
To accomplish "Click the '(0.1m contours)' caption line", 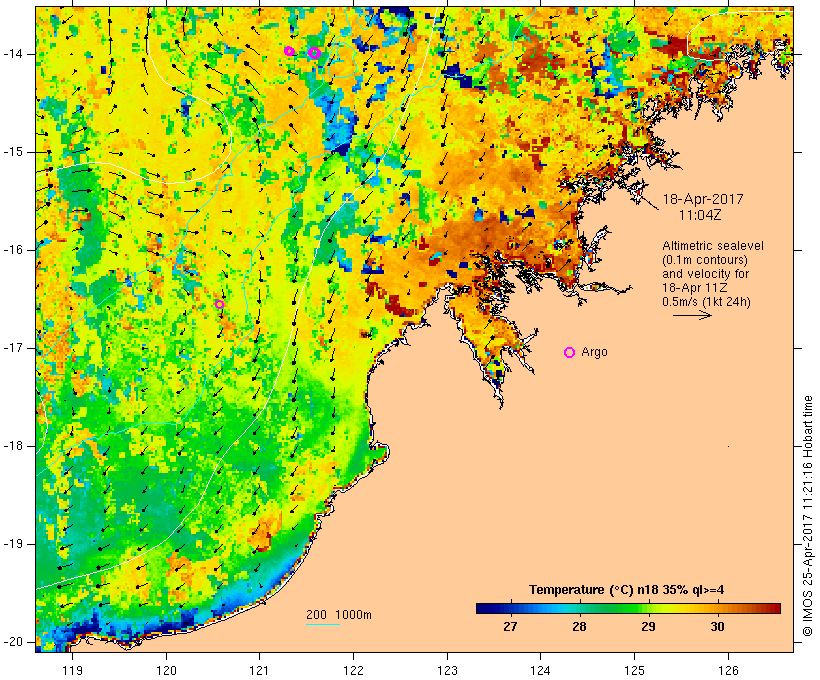I will tap(704, 260).
